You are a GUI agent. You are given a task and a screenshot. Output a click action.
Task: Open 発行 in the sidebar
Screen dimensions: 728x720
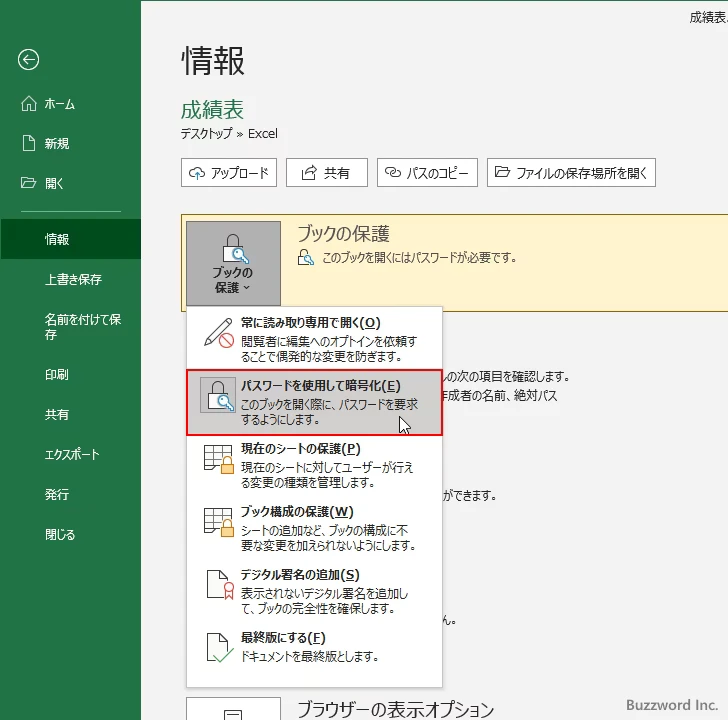71,494
